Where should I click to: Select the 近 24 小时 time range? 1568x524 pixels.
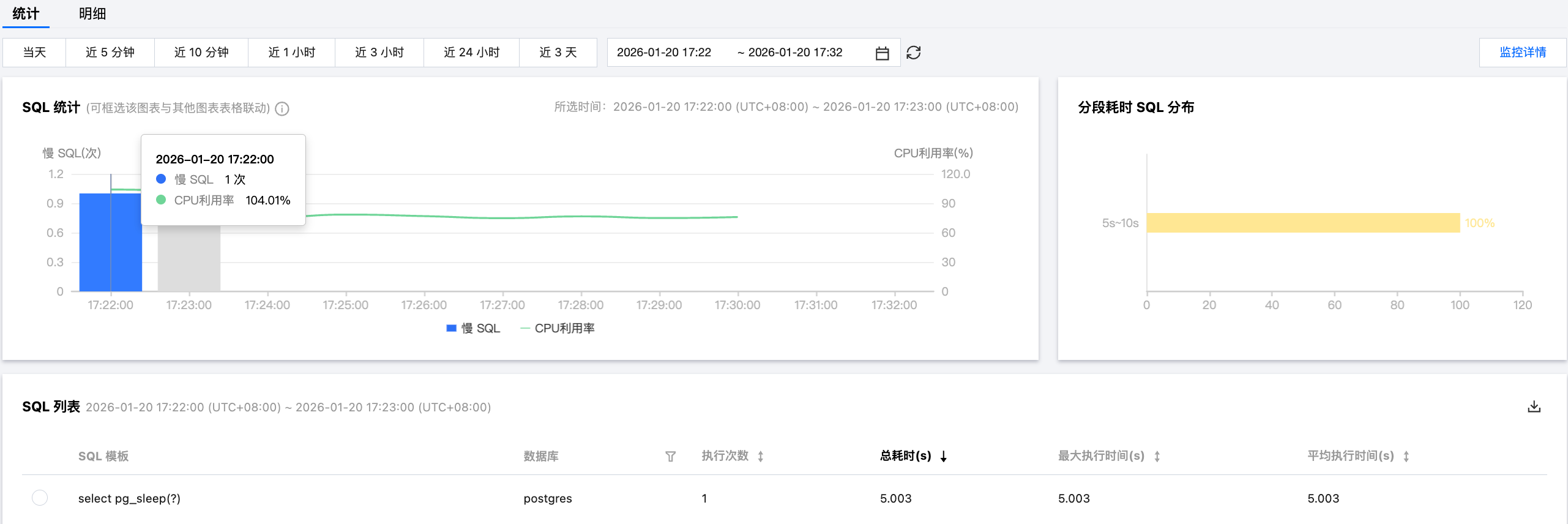tap(471, 53)
